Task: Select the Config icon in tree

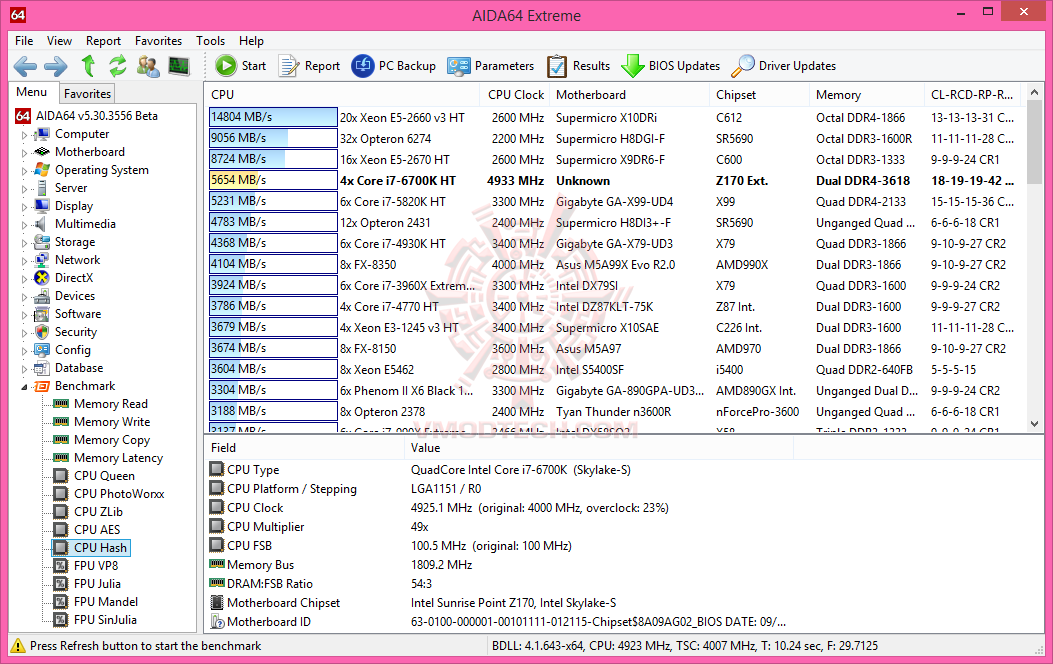Action: (x=42, y=350)
